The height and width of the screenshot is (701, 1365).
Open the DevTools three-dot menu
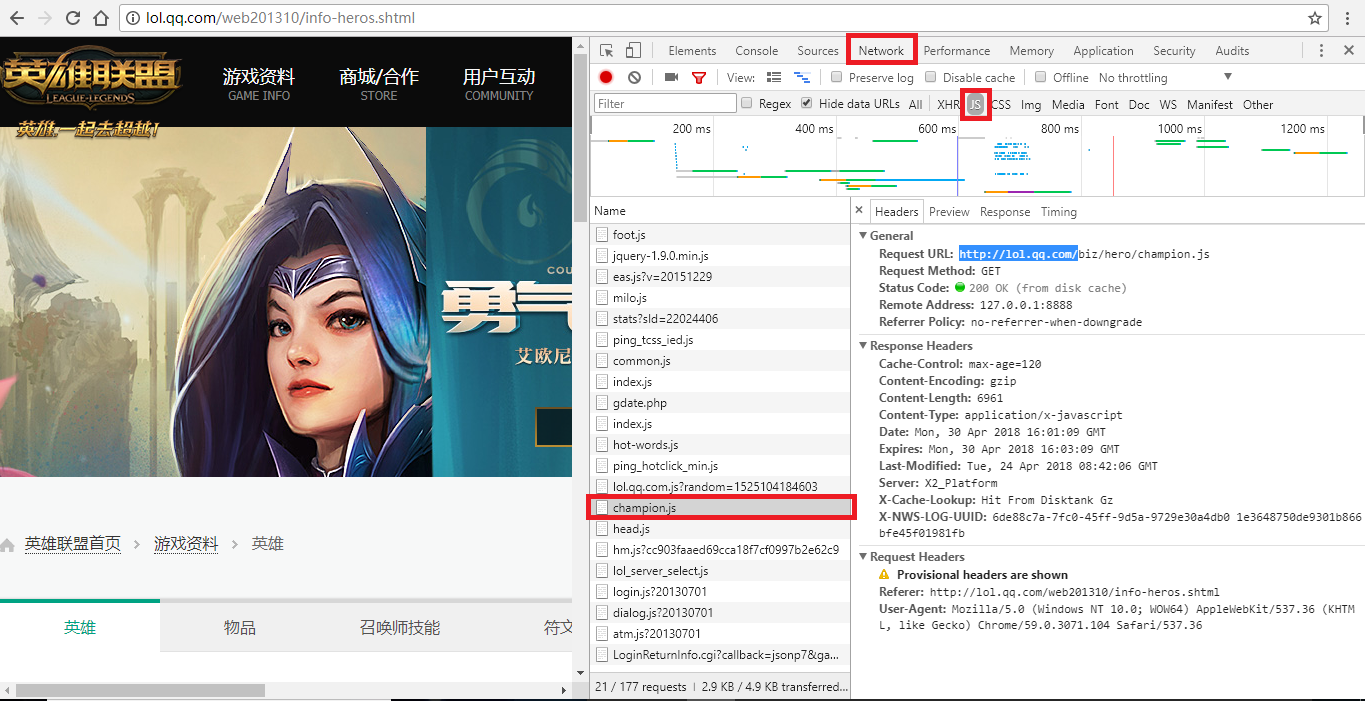coord(1321,51)
